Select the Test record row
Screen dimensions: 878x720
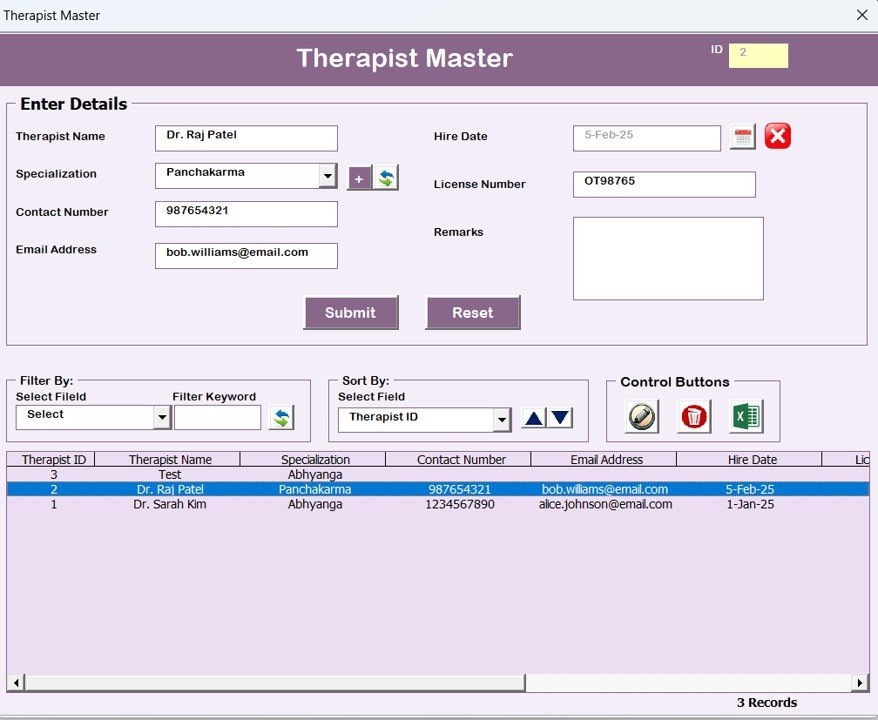[438, 475]
